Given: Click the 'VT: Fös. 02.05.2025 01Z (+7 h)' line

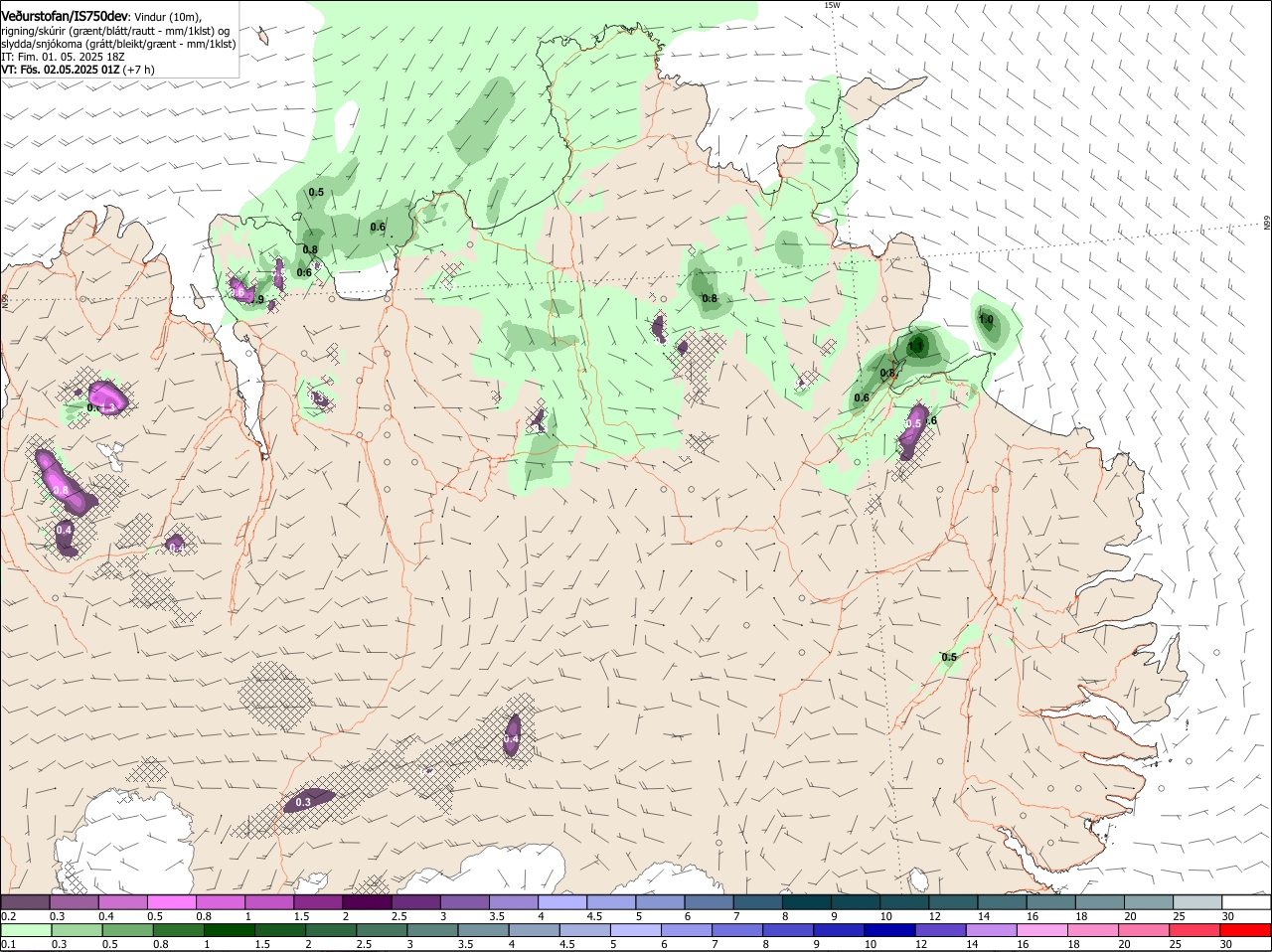Looking at the screenshot, I should tap(78, 70).
